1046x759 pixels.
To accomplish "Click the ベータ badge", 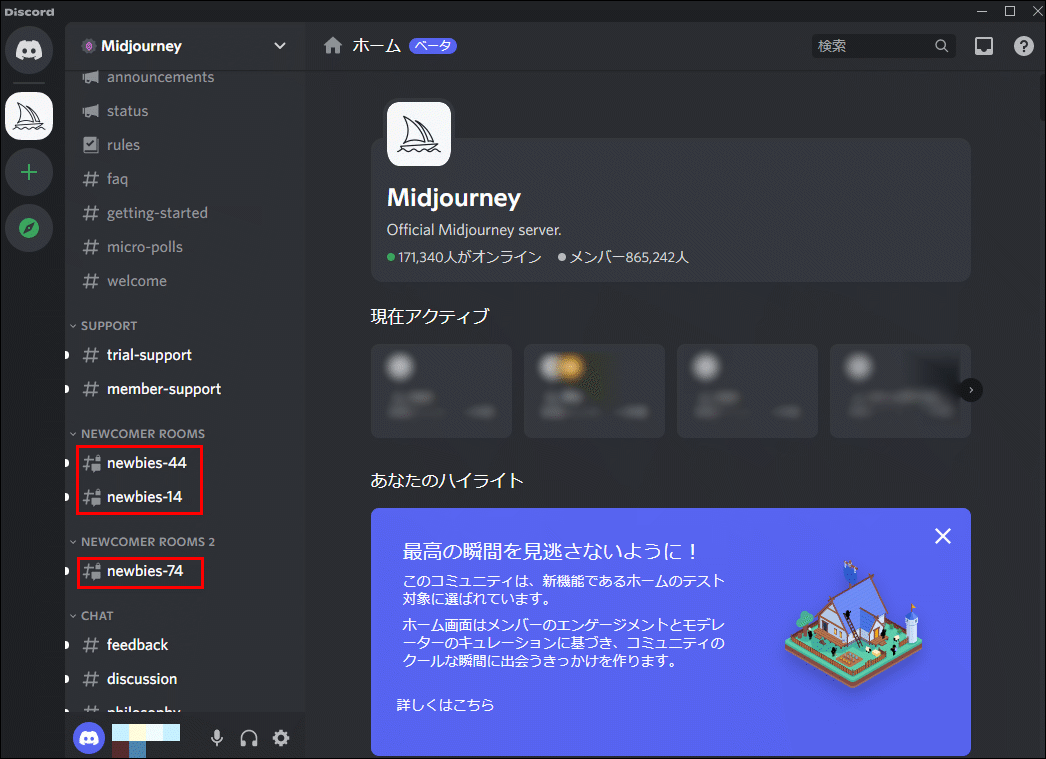I will coord(432,46).
